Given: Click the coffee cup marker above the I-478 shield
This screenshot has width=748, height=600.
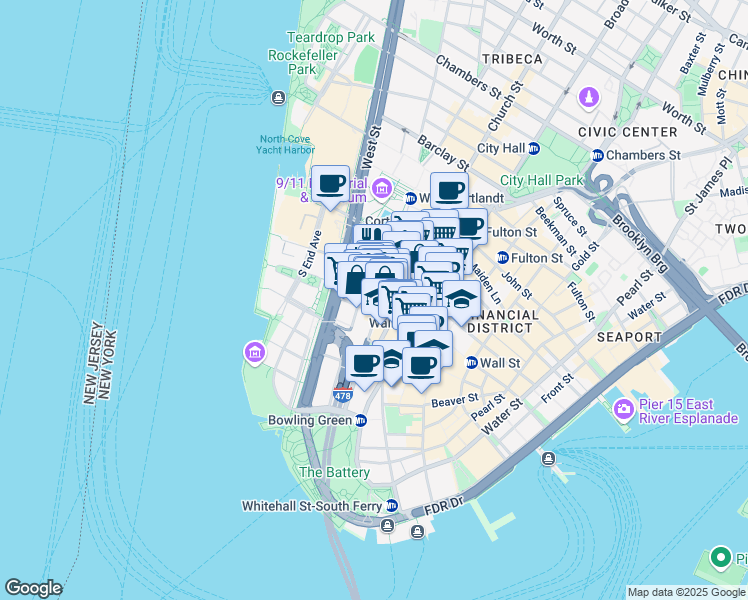Looking at the screenshot, I should (364, 368).
